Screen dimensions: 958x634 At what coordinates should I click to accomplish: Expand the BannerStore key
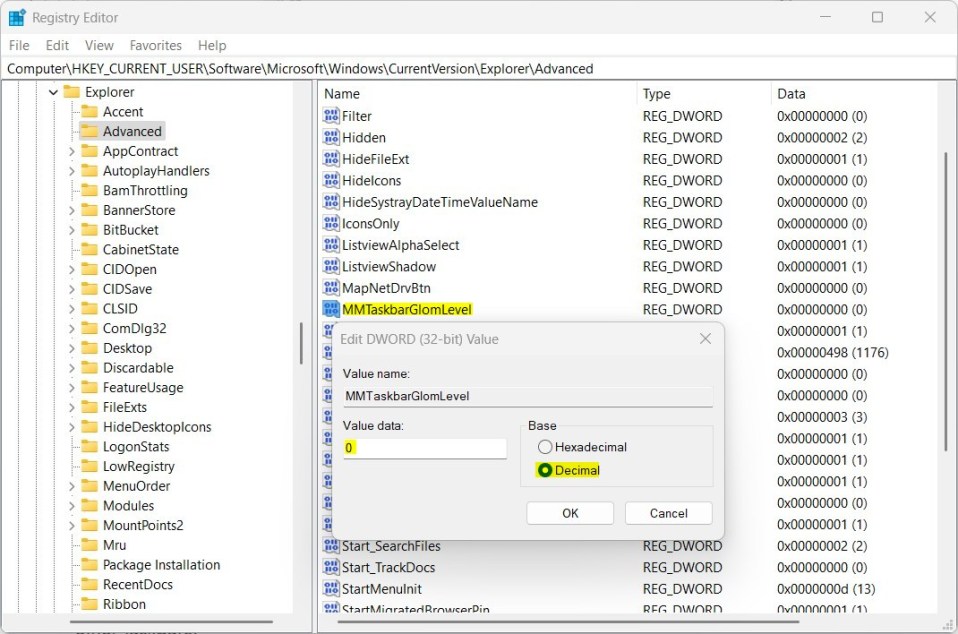point(71,210)
